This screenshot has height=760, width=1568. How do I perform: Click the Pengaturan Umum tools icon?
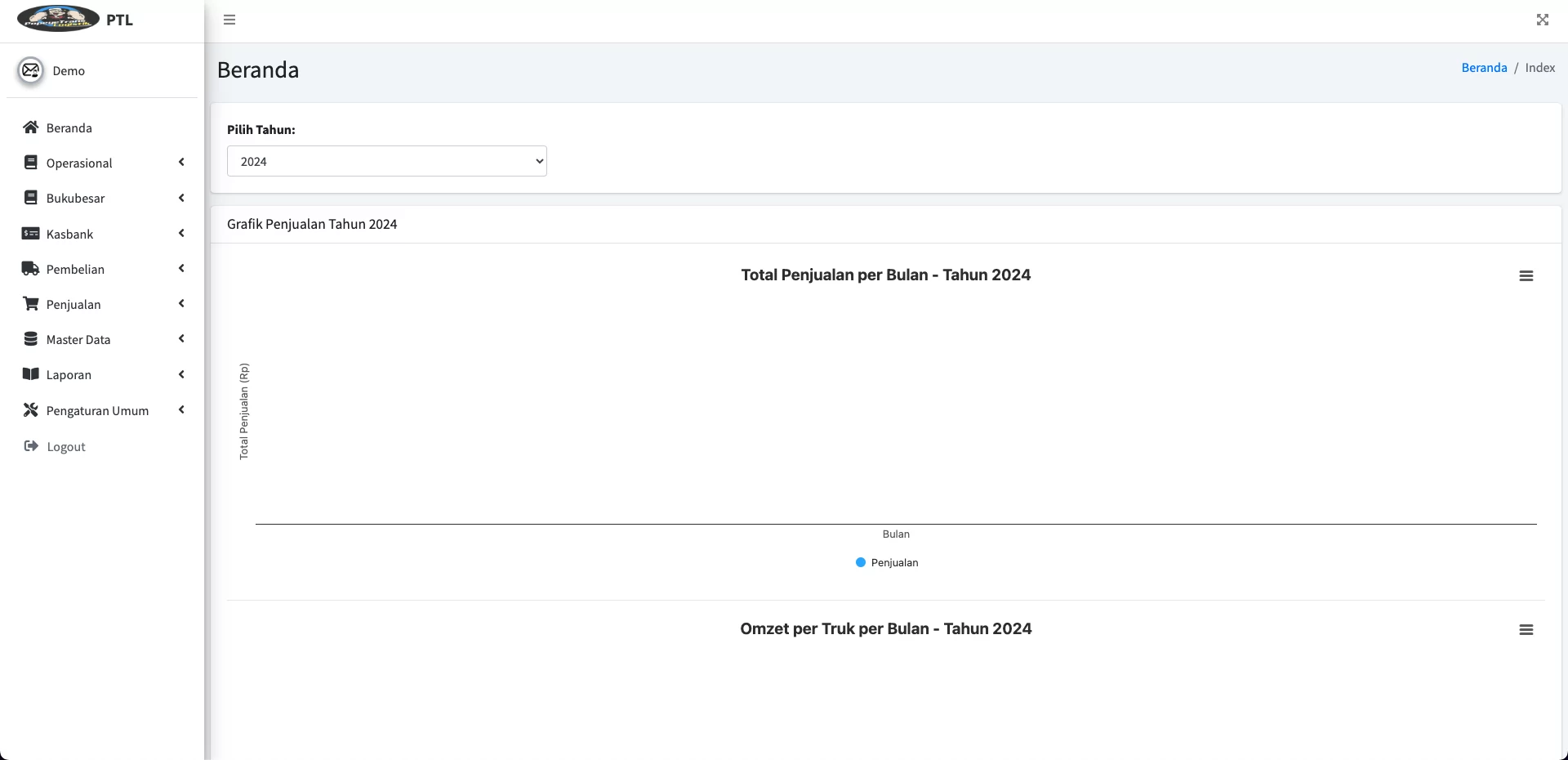point(31,410)
